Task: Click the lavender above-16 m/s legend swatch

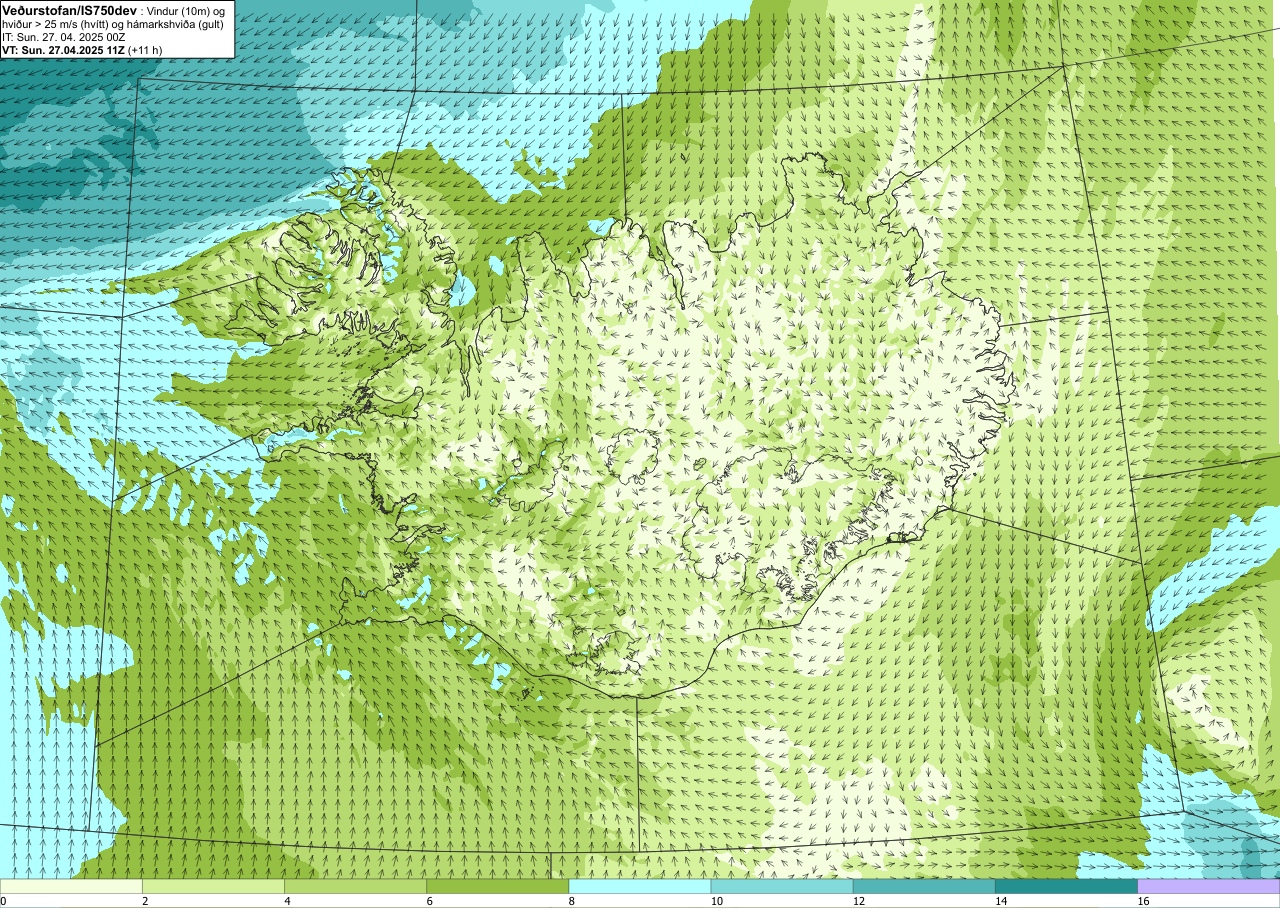Action: click(x=1209, y=886)
